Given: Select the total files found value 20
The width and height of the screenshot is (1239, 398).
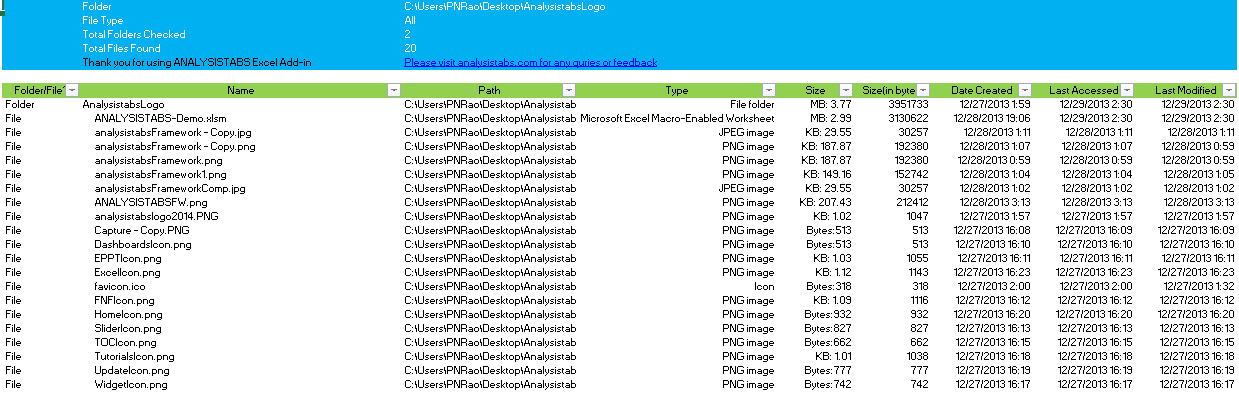Looking at the screenshot, I should (410, 48).
